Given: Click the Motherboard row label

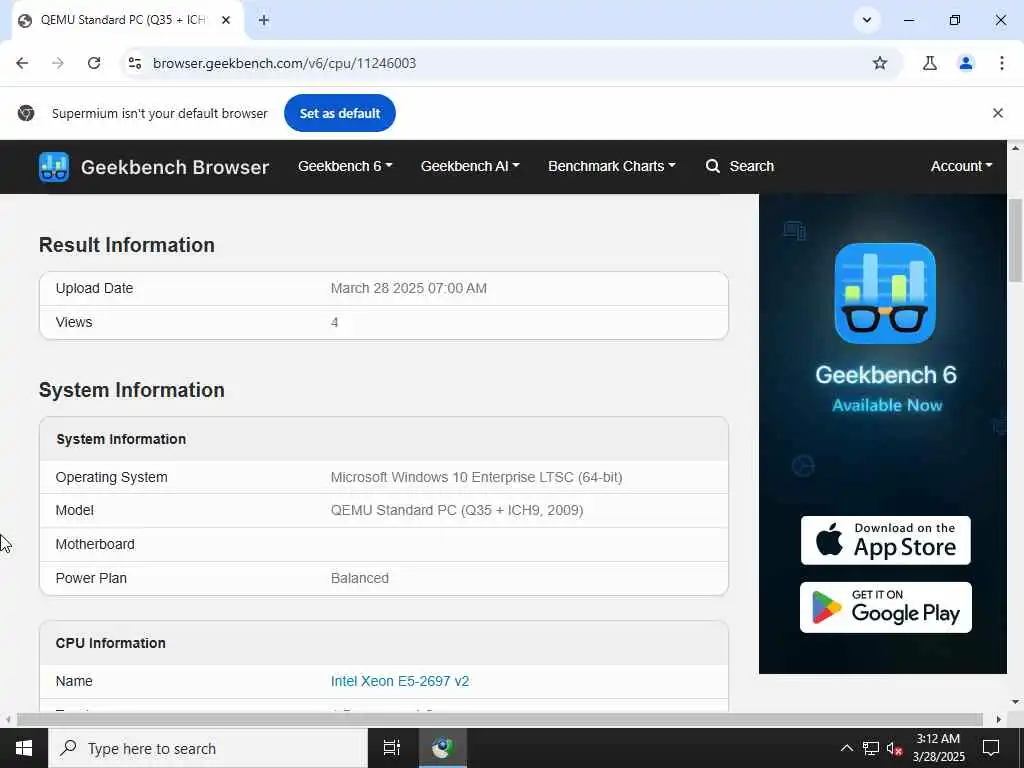Looking at the screenshot, I should [x=95, y=544].
